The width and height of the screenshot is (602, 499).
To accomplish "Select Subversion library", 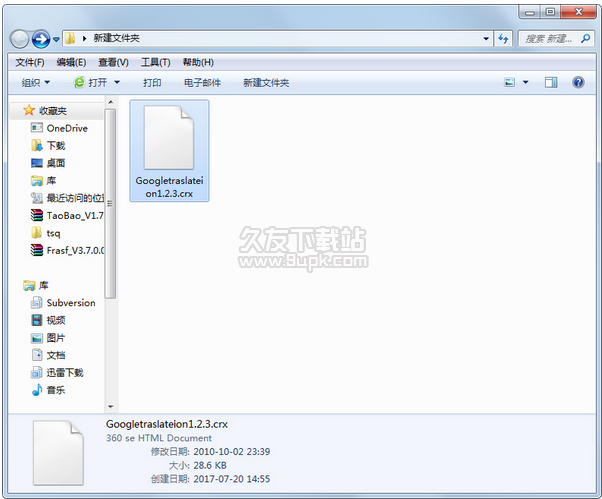I will [71, 303].
